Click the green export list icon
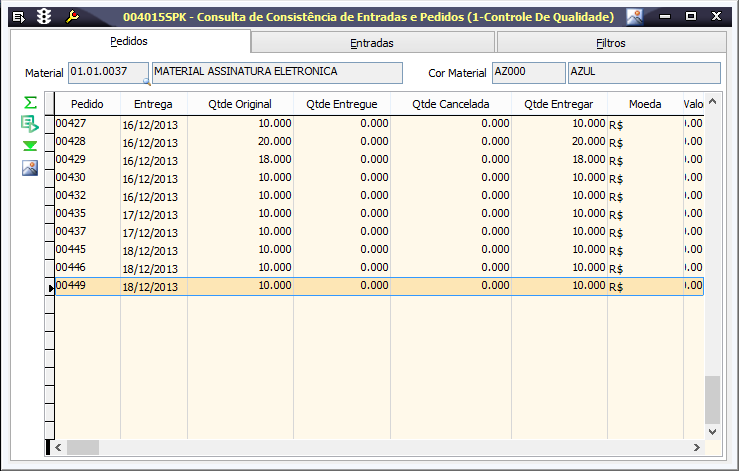The height and width of the screenshot is (471, 739). point(30,124)
